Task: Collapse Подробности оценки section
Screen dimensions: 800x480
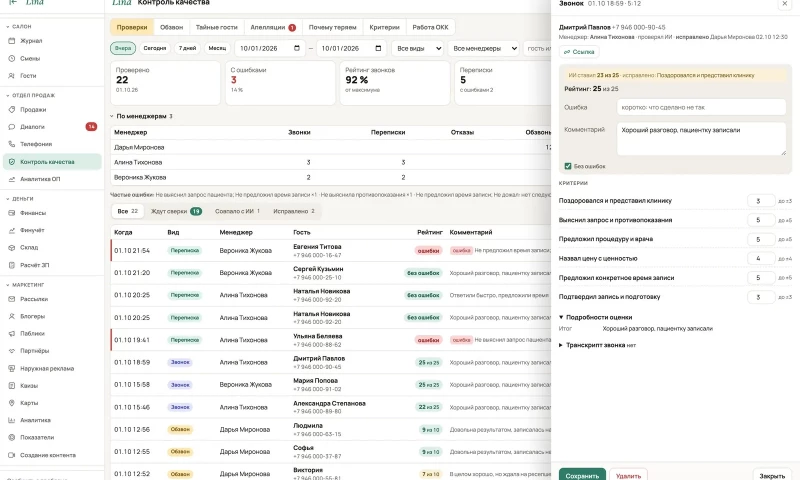Action: [x=595, y=317]
